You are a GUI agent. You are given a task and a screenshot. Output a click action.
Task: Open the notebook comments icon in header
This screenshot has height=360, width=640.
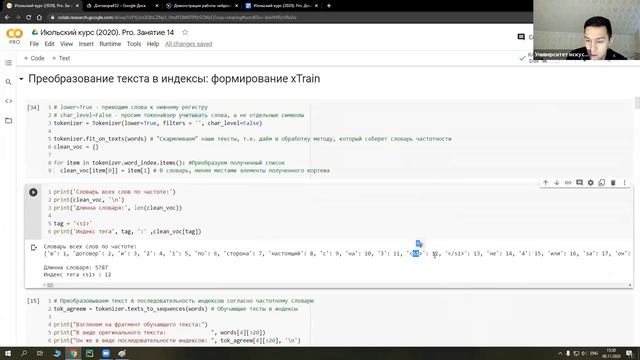521,37
